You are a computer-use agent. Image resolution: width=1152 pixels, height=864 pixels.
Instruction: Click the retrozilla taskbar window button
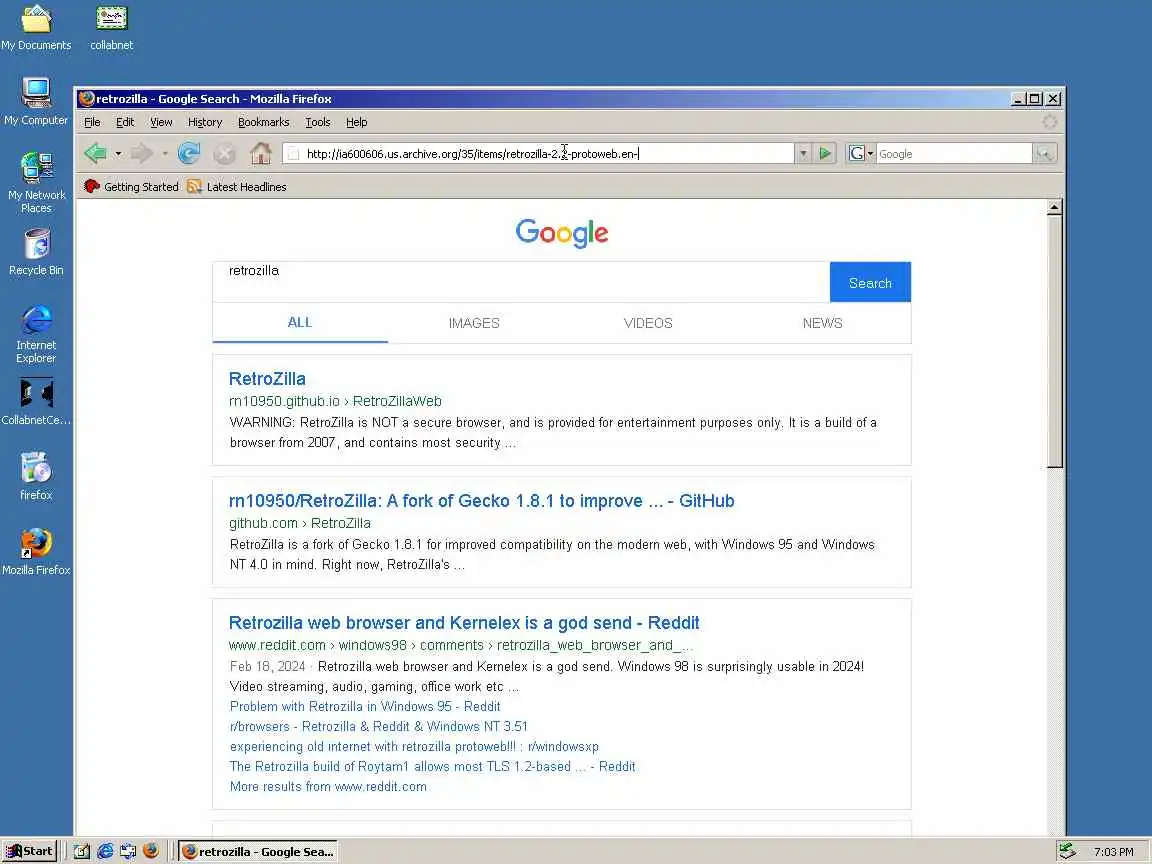click(259, 852)
